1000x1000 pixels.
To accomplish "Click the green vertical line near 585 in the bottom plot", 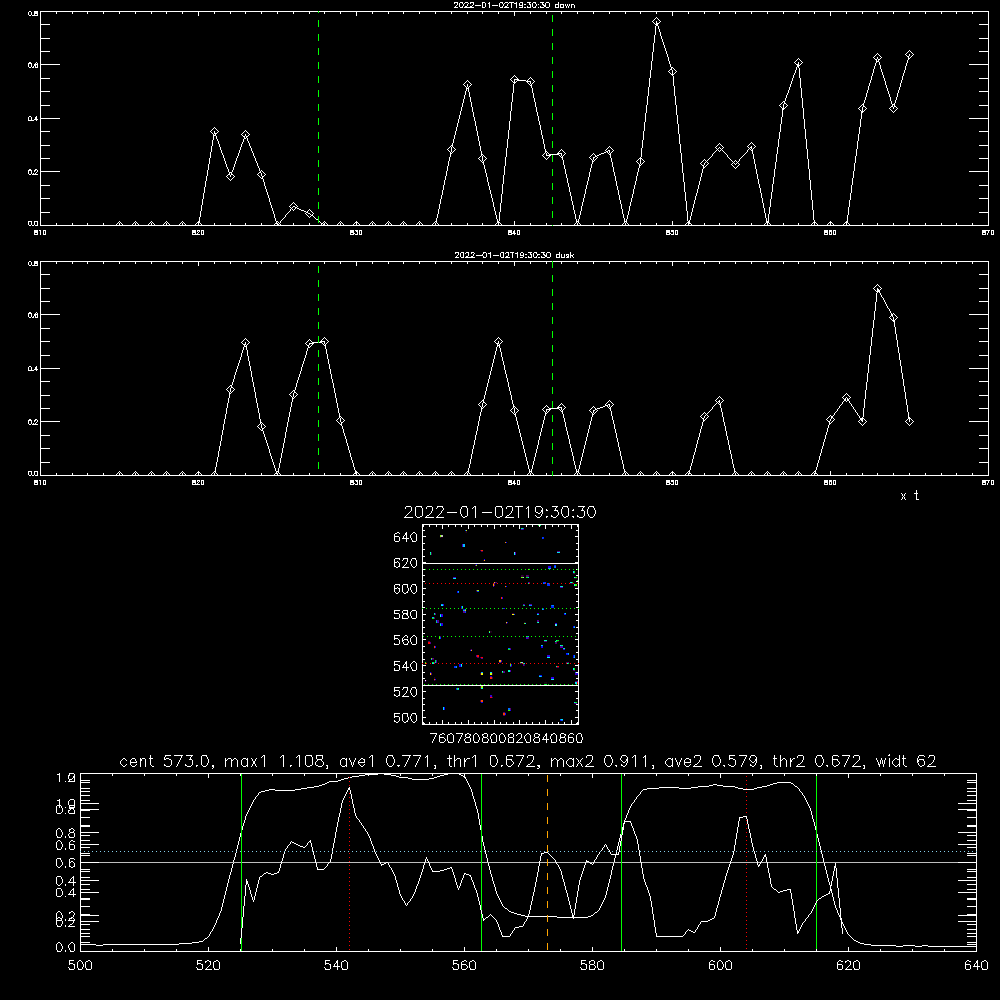I will 621,861.
